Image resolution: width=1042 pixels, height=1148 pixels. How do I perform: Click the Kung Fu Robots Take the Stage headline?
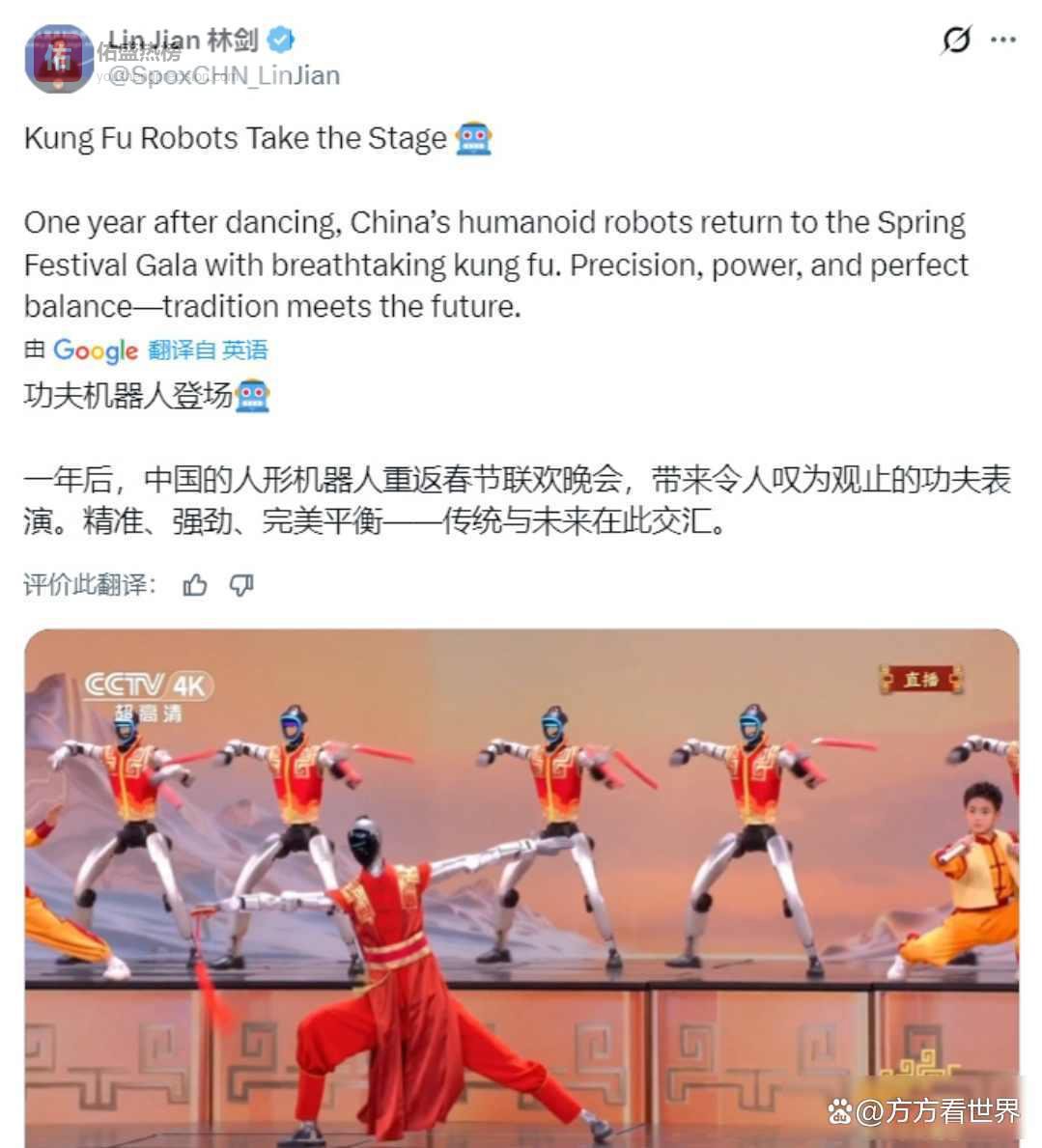[235, 138]
